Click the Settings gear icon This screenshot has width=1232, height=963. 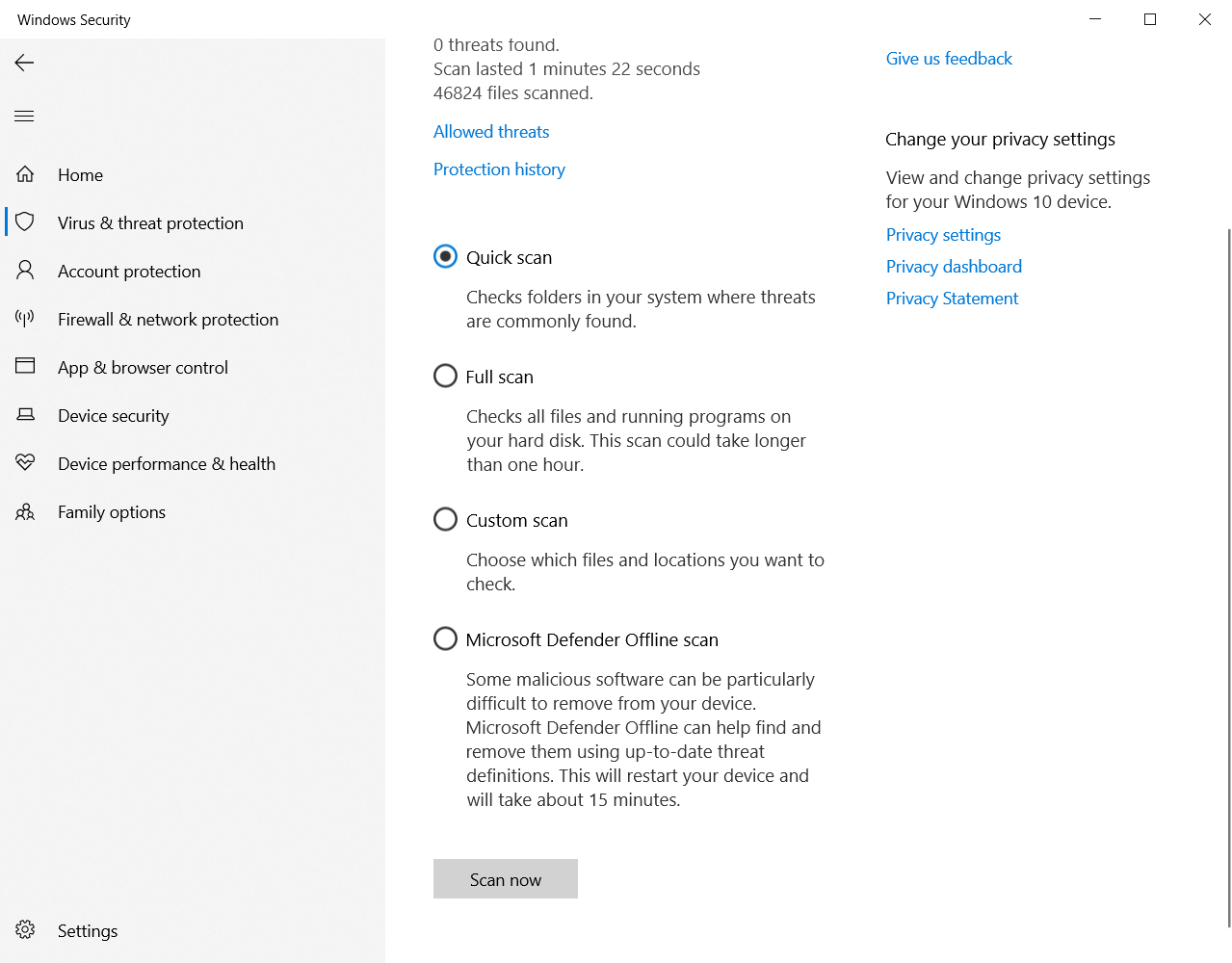point(25,929)
